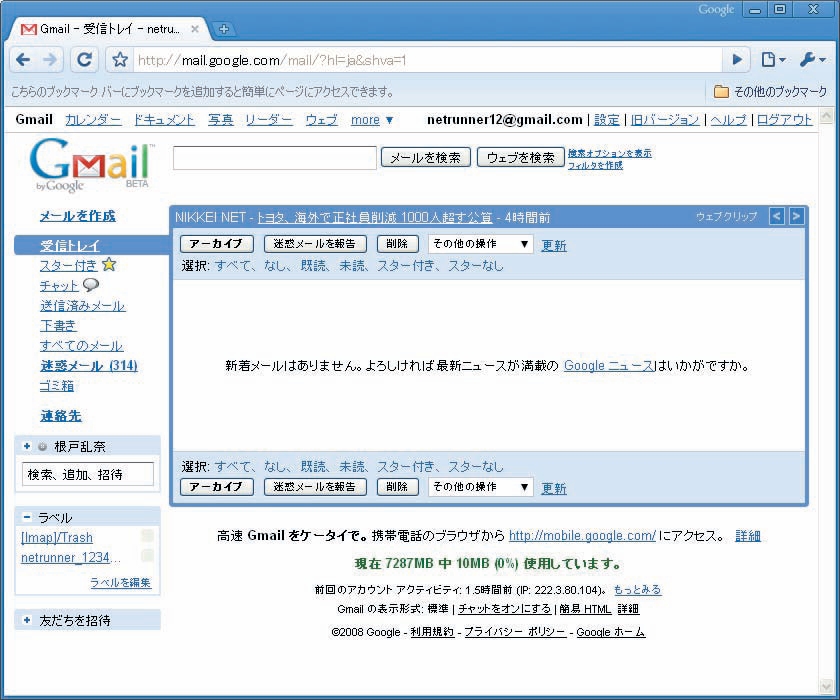Expand the chat panel next to 根戸乱奈
Screen dimensions: 840x700
point(27,446)
